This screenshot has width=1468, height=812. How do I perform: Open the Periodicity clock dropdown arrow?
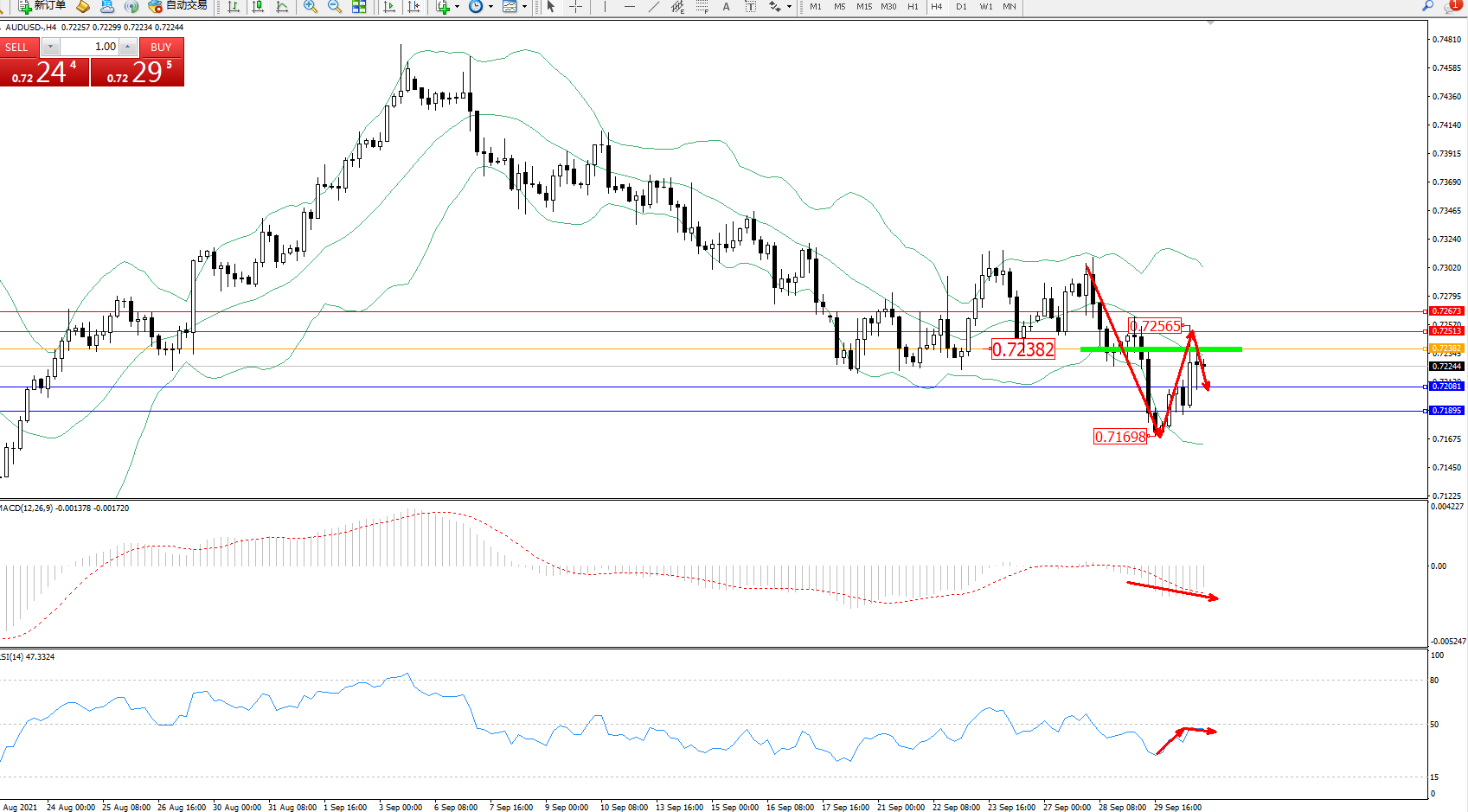490,6
